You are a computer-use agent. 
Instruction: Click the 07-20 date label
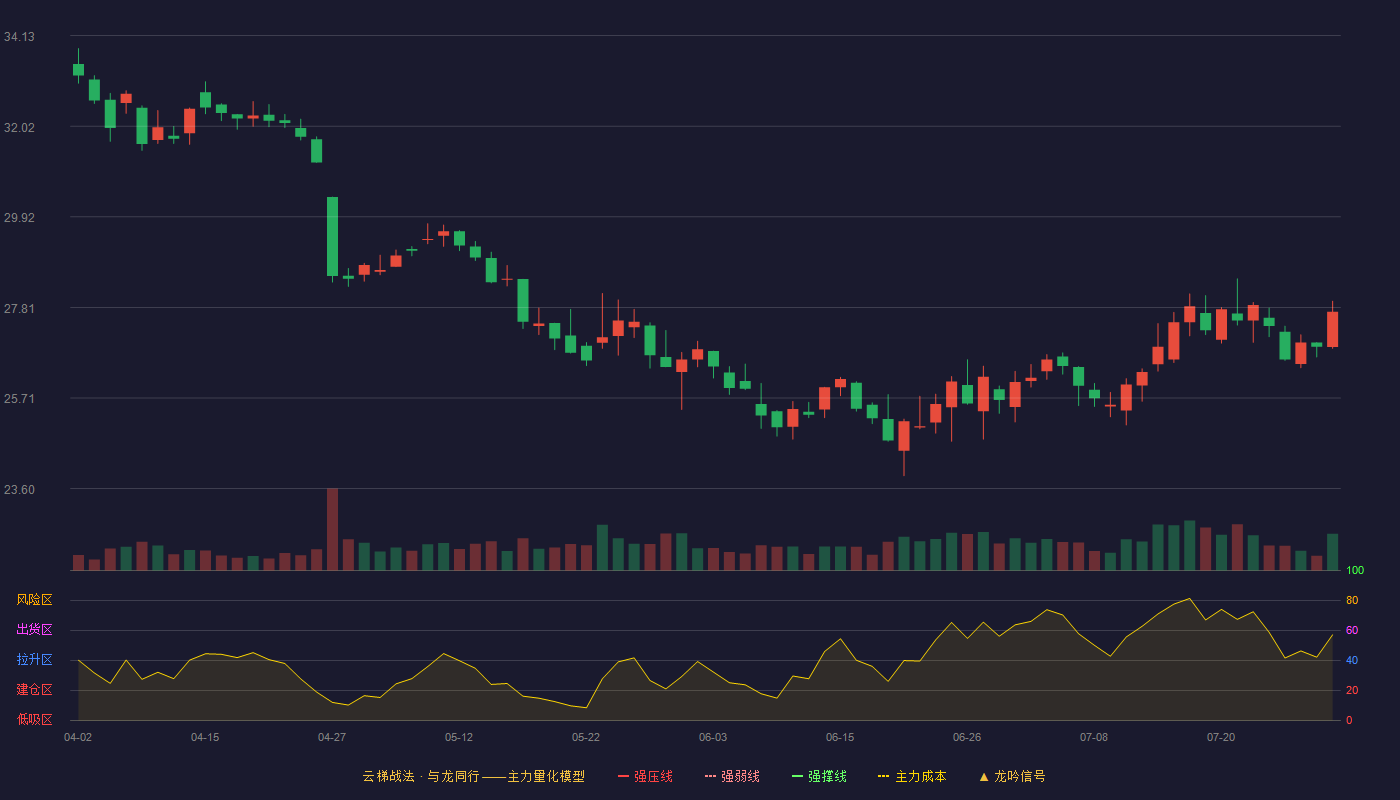pos(1221,737)
